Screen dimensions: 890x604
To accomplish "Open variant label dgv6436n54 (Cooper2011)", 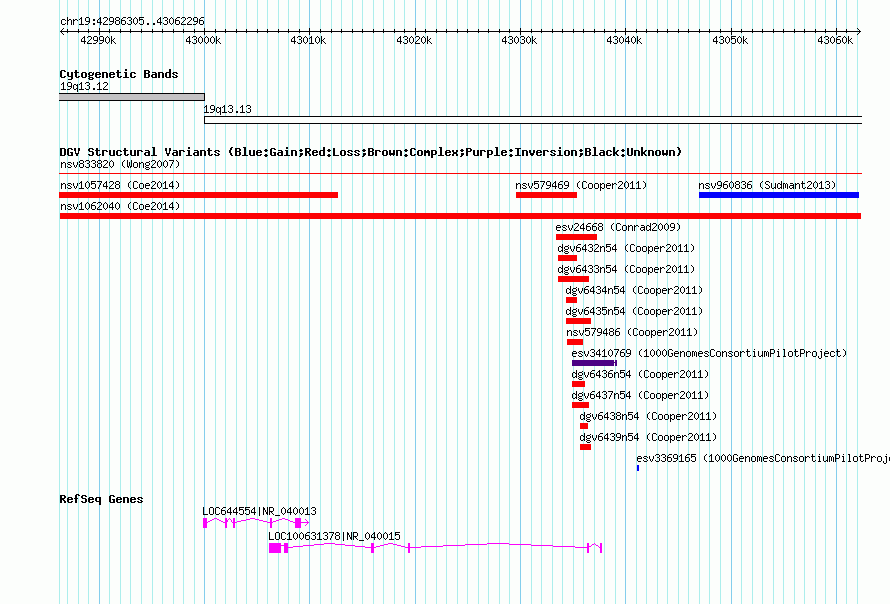I will 640,374.
